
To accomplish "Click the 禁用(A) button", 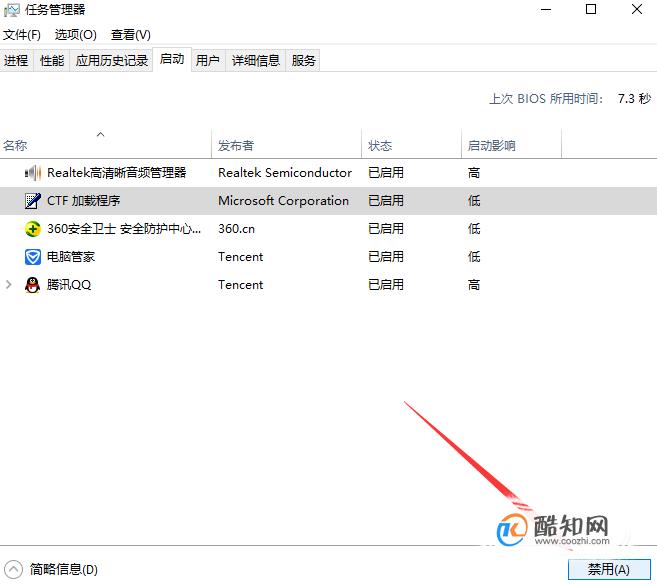I will (x=609, y=569).
